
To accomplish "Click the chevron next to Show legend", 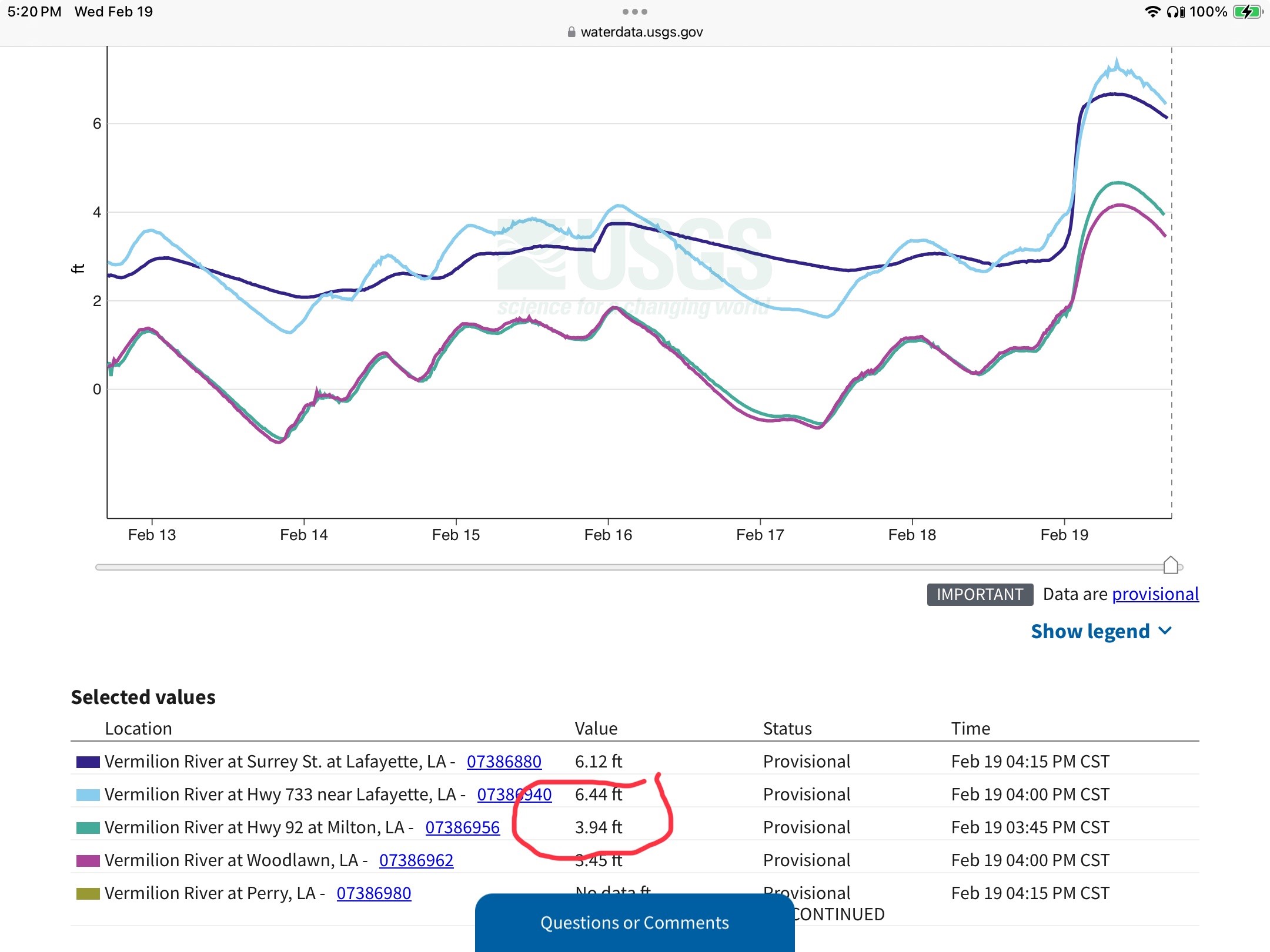I will 1165,631.
